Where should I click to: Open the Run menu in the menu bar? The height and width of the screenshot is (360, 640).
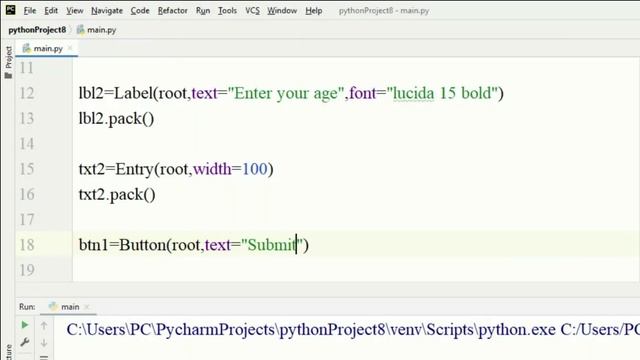[203, 11]
